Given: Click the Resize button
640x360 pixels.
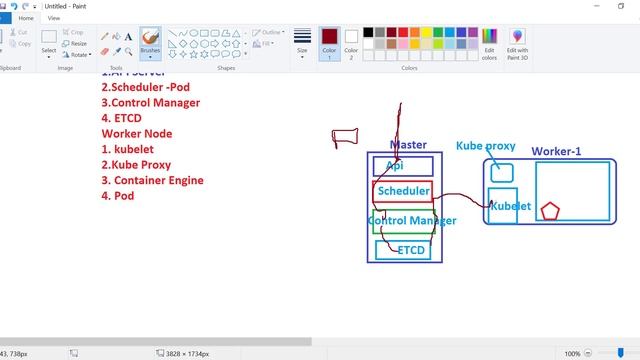Looking at the screenshot, I should pyautogui.click(x=74, y=43).
